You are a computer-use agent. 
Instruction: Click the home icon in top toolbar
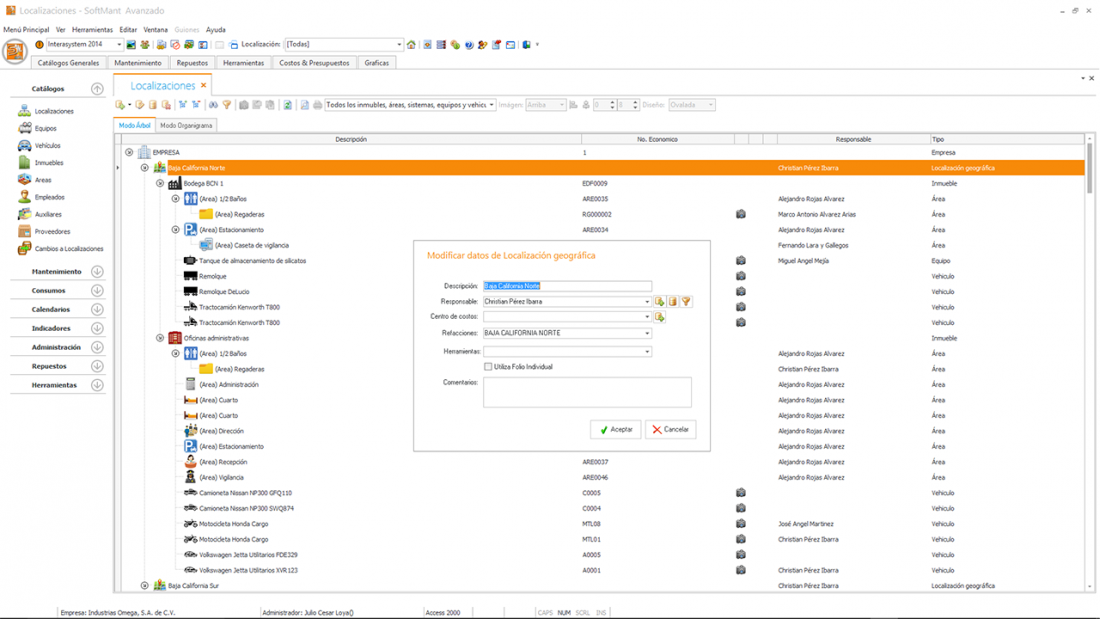click(x=411, y=45)
